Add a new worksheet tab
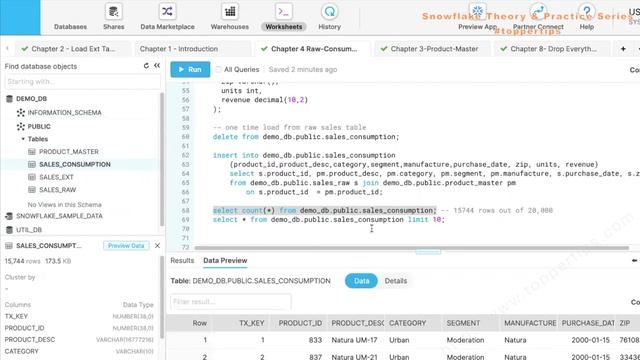The width and height of the screenshot is (640, 360). click(623, 49)
